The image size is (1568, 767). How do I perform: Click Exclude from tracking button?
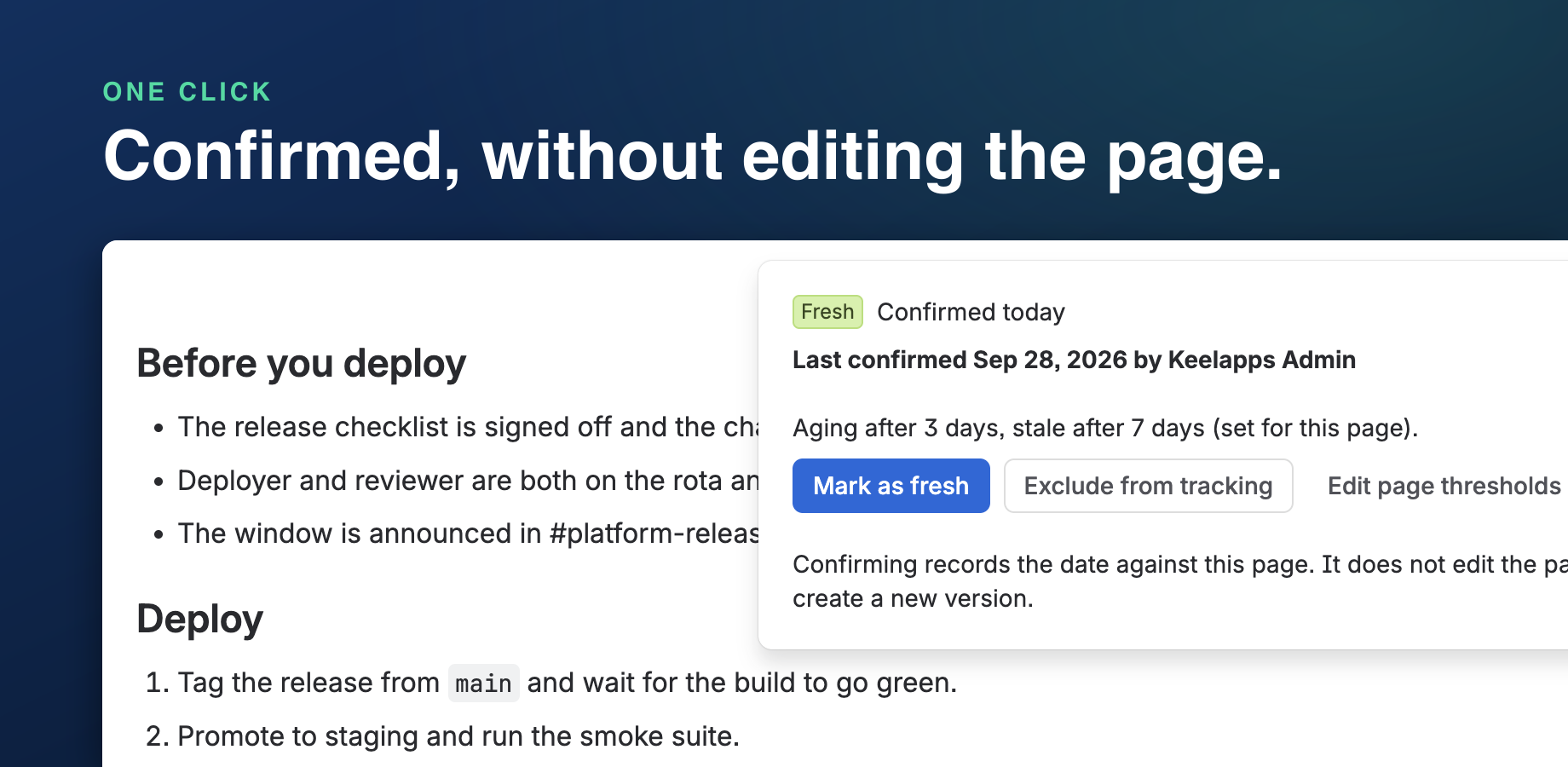click(1148, 486)
